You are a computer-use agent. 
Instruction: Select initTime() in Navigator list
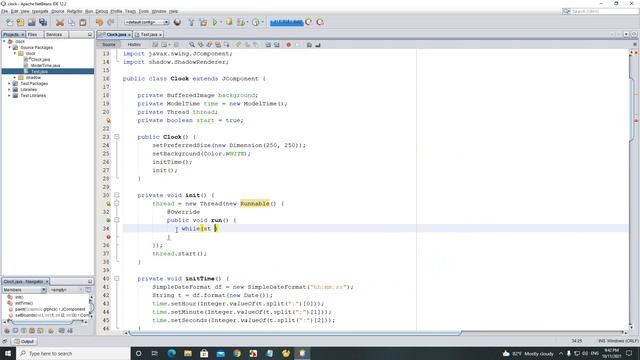pos(24,303)
